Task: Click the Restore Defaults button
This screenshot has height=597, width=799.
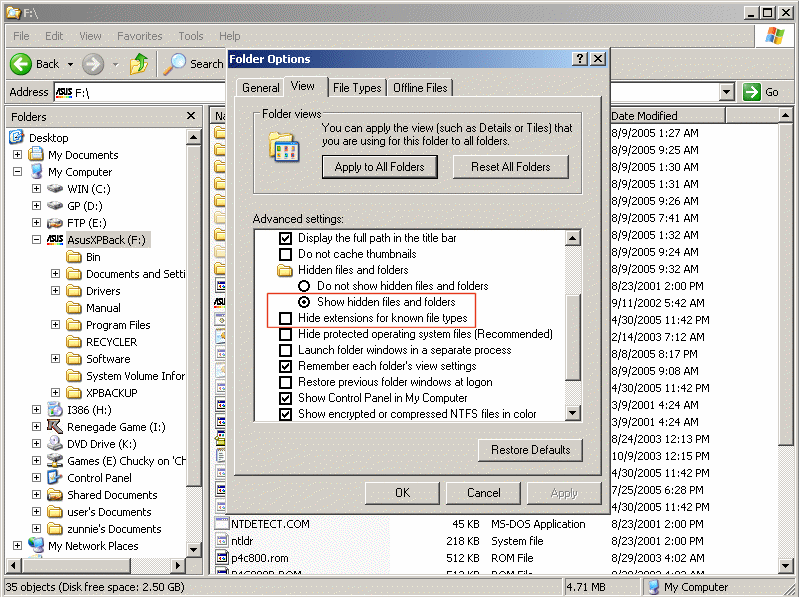Action: pos(530,450)
